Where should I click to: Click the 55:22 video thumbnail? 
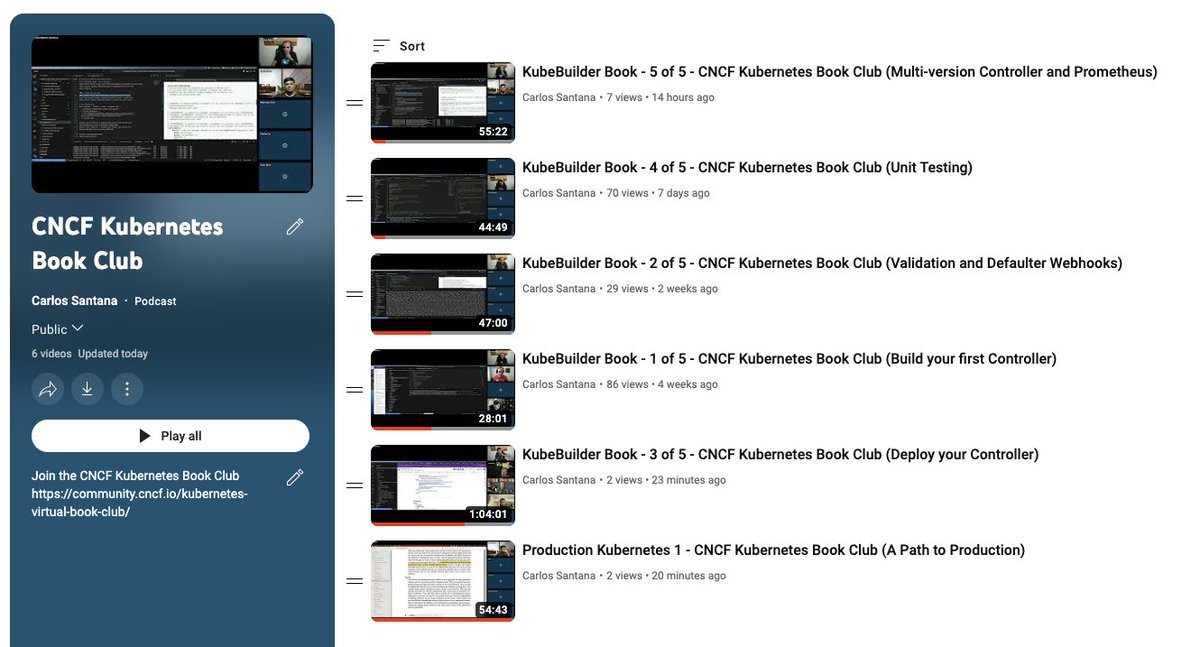click(443, 103)
